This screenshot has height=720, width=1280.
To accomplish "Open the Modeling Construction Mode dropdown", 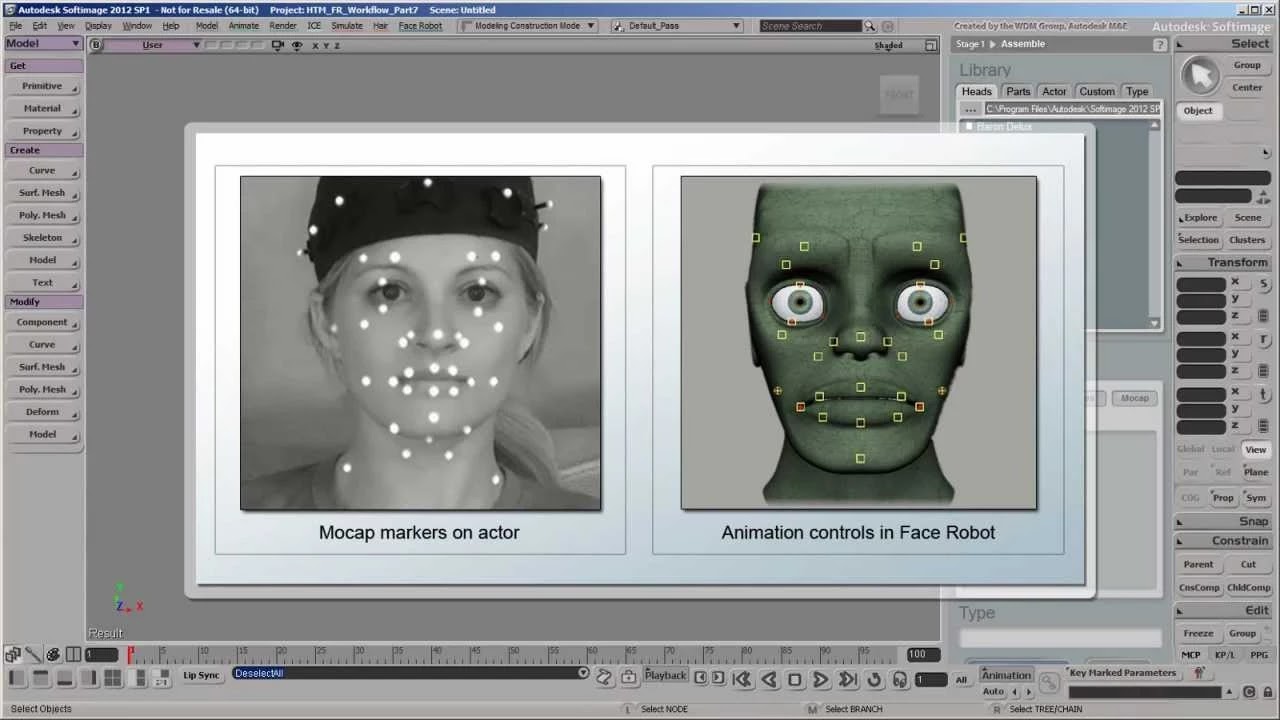I will pyautogui.click(x=528, y=26).
